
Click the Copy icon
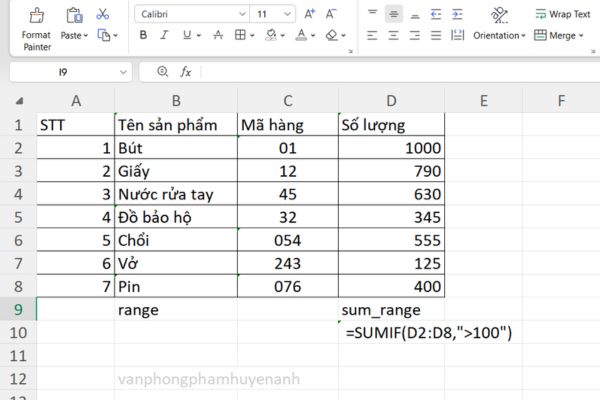click(x=104, y=35)
